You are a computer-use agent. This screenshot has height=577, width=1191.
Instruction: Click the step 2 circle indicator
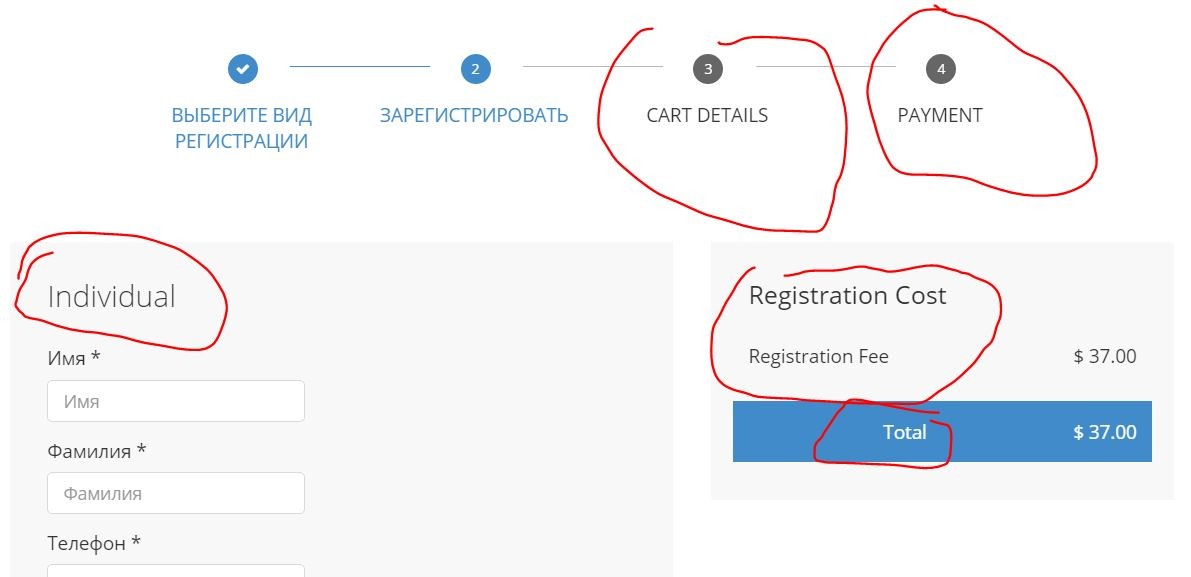coord(475,69)
